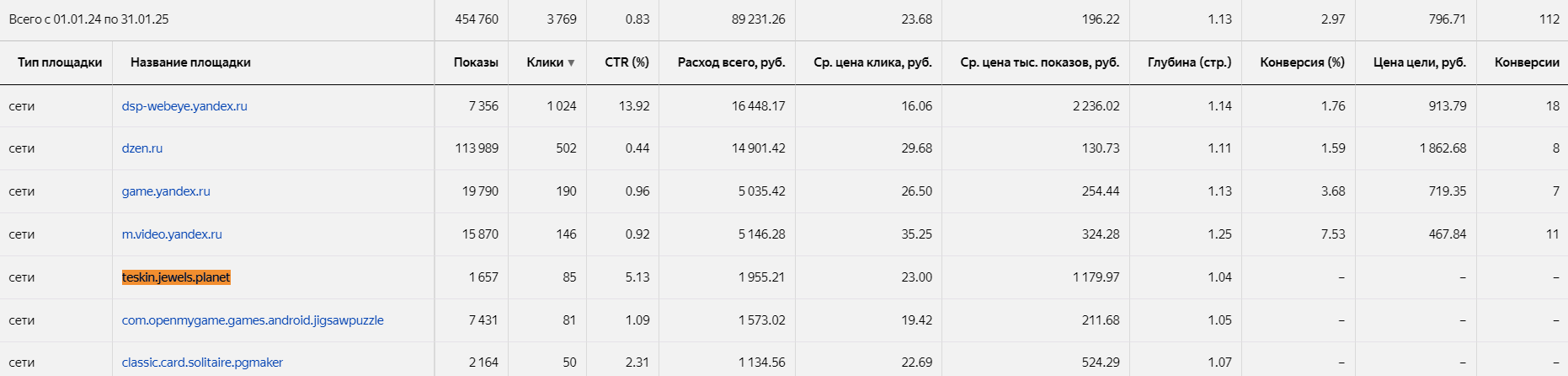Sort by Ср. цена тыс. показов header

[x=1039, y=62]
